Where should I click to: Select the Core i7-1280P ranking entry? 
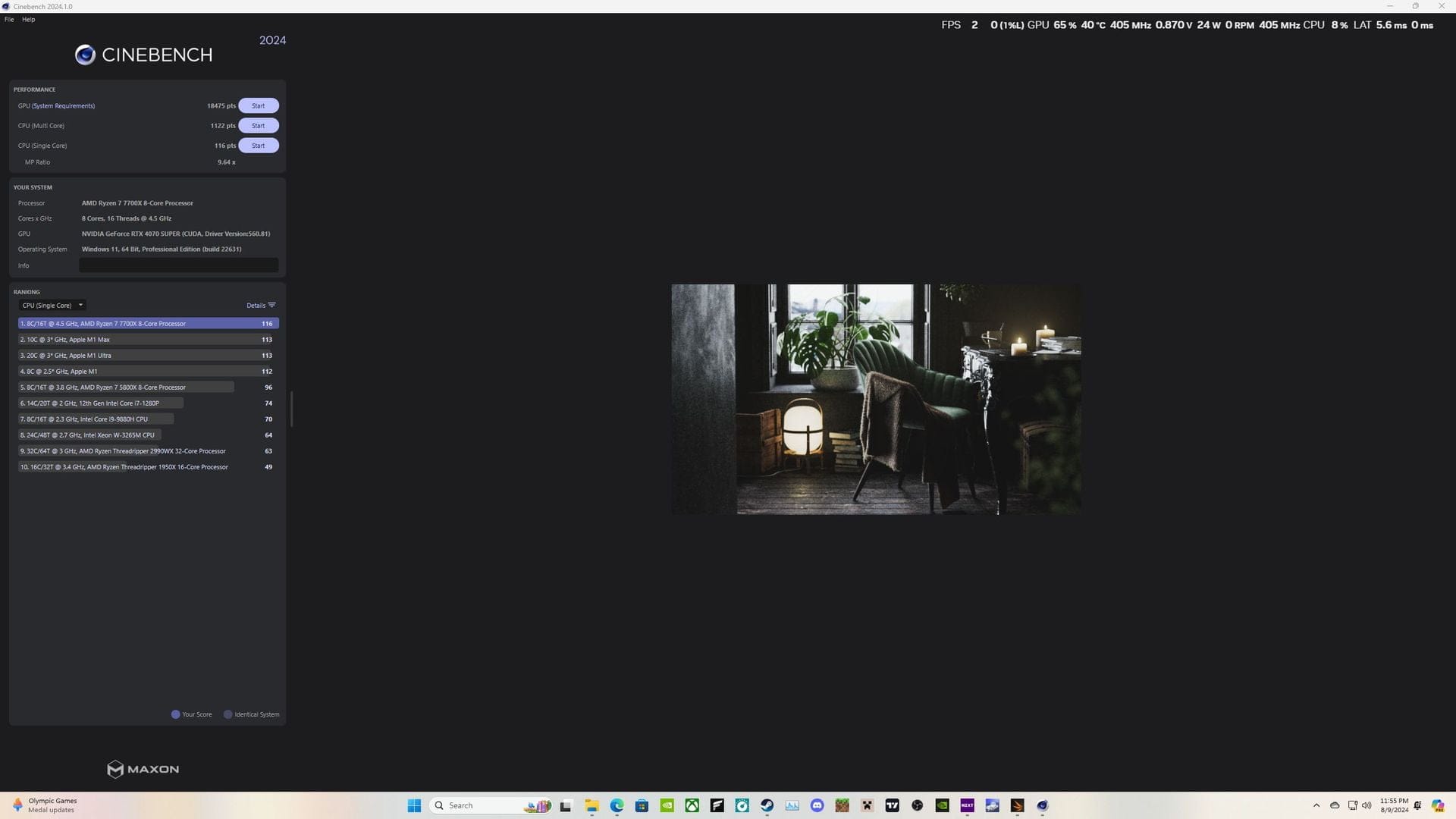pyautogui.click(x=149, y=403)
